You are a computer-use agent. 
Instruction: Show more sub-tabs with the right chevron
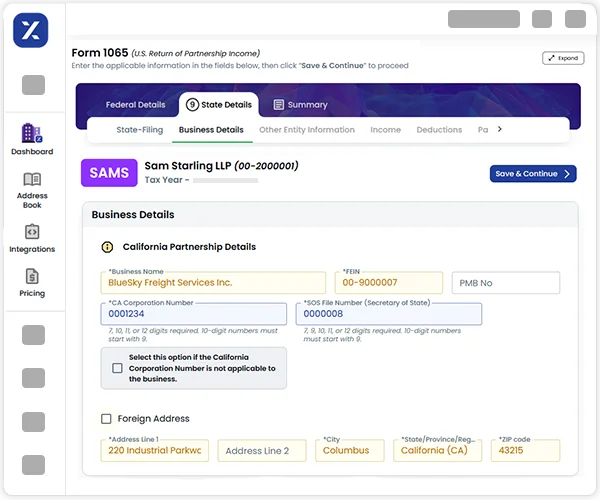[x=500, y=129]
